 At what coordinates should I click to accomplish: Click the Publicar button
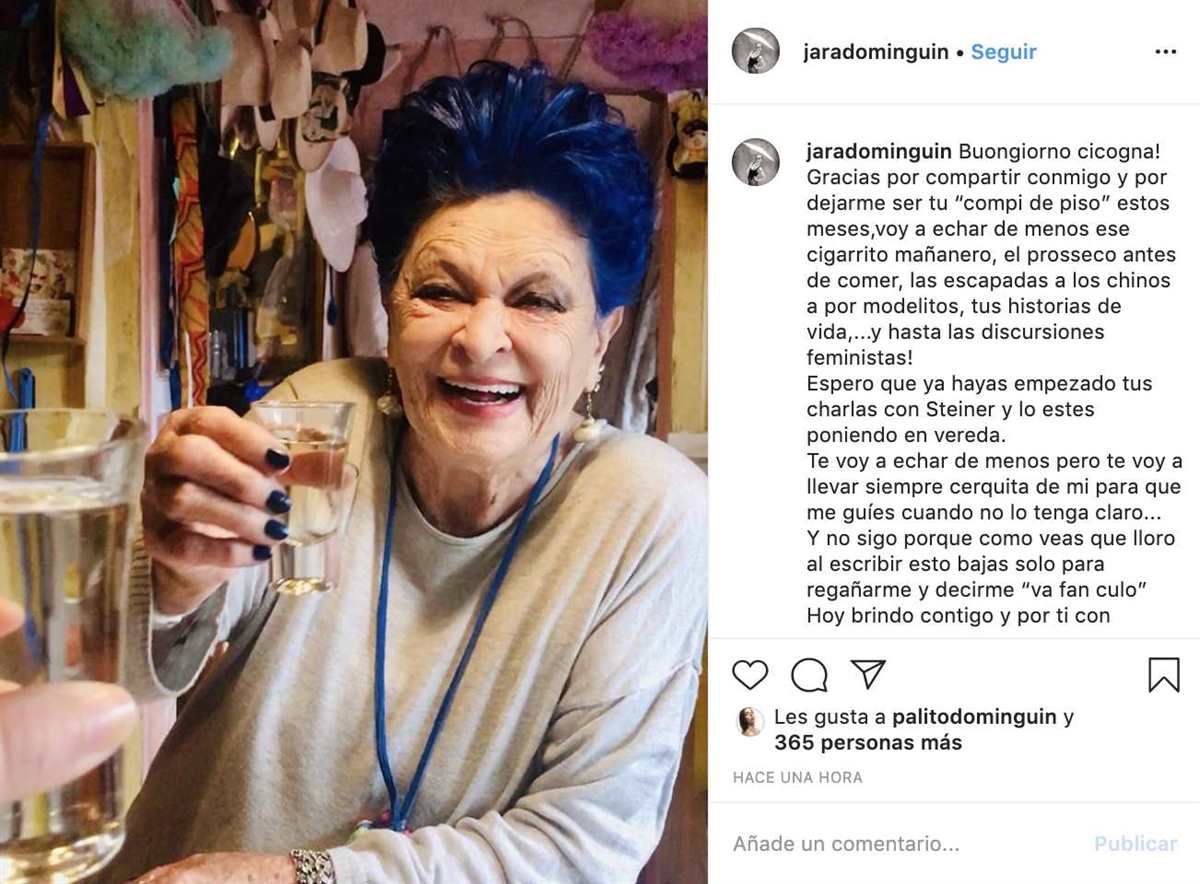pyautogui.click(x=1135, y=844)
